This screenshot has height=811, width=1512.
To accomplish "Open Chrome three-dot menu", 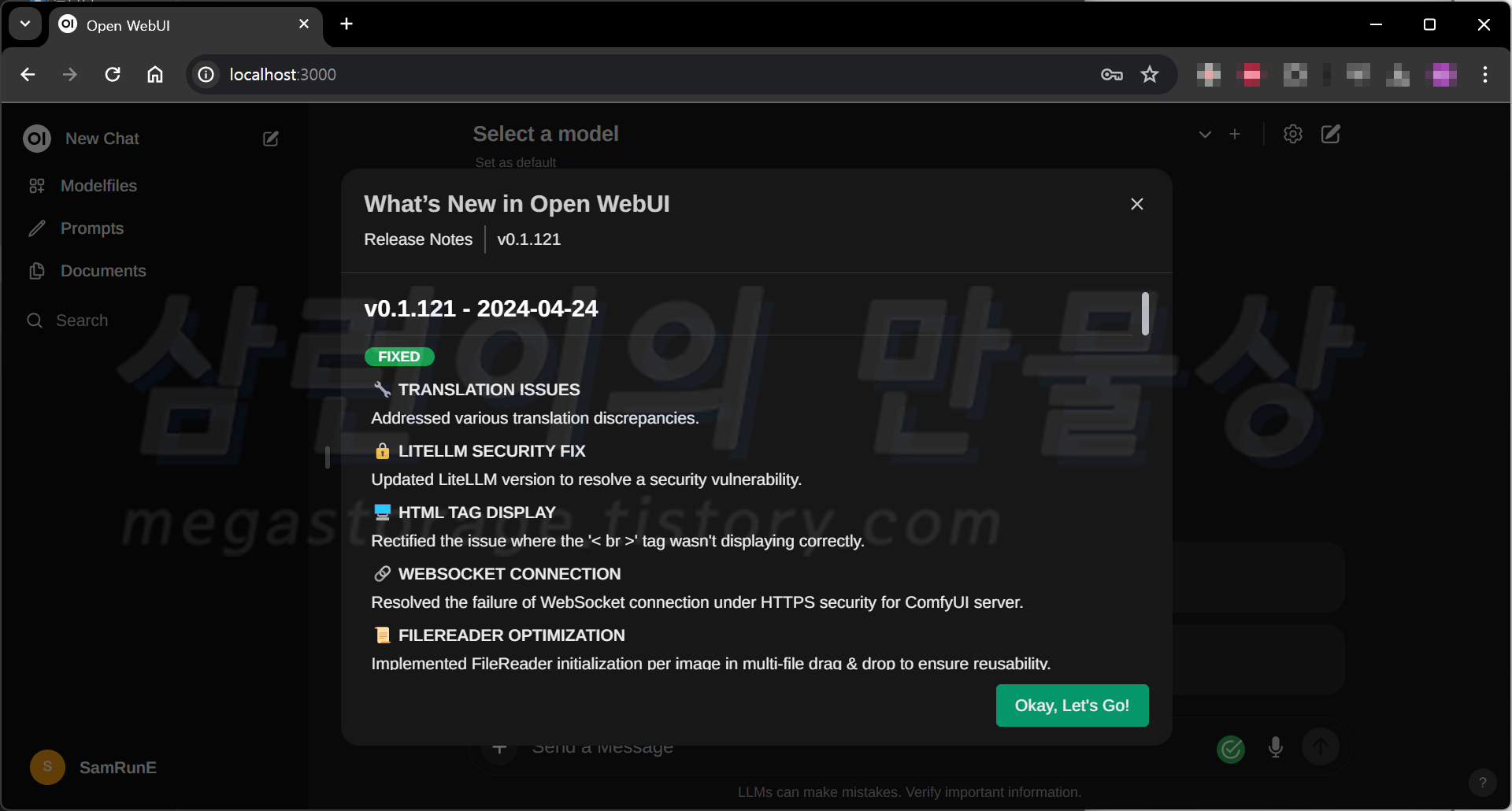I will [x=1485, y=74].
